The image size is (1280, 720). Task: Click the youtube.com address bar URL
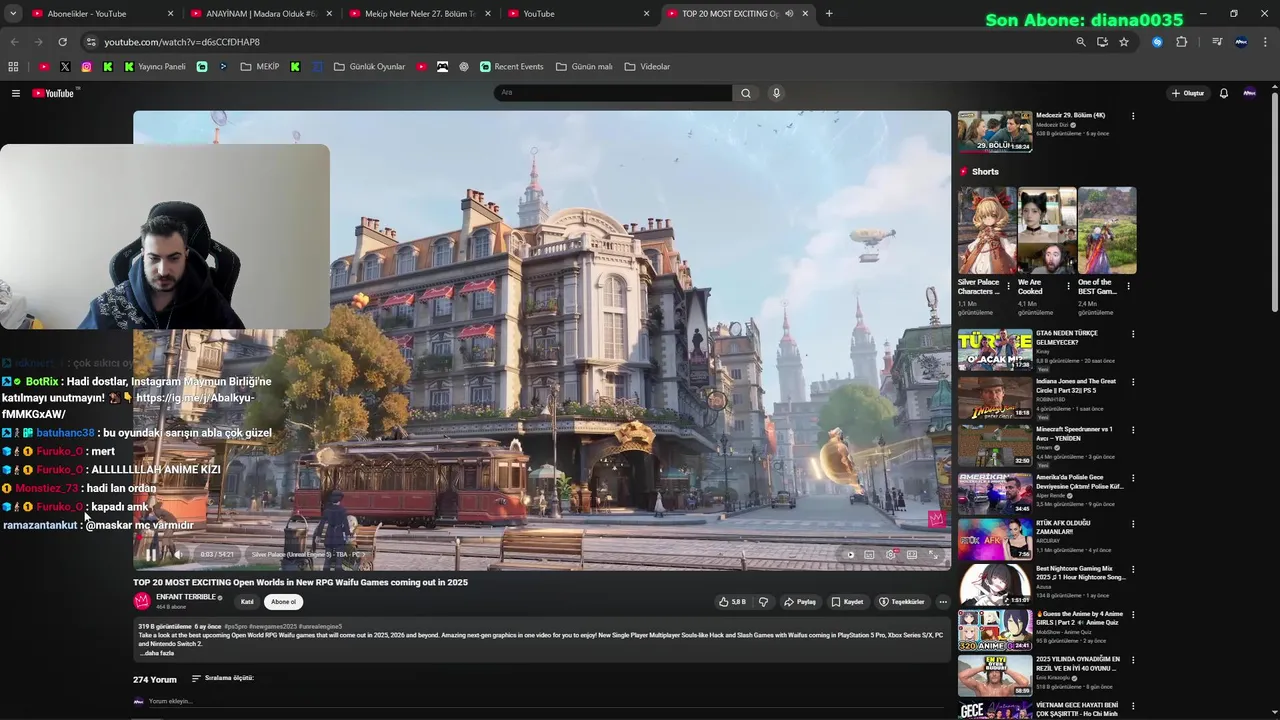(x=182, y=42)
